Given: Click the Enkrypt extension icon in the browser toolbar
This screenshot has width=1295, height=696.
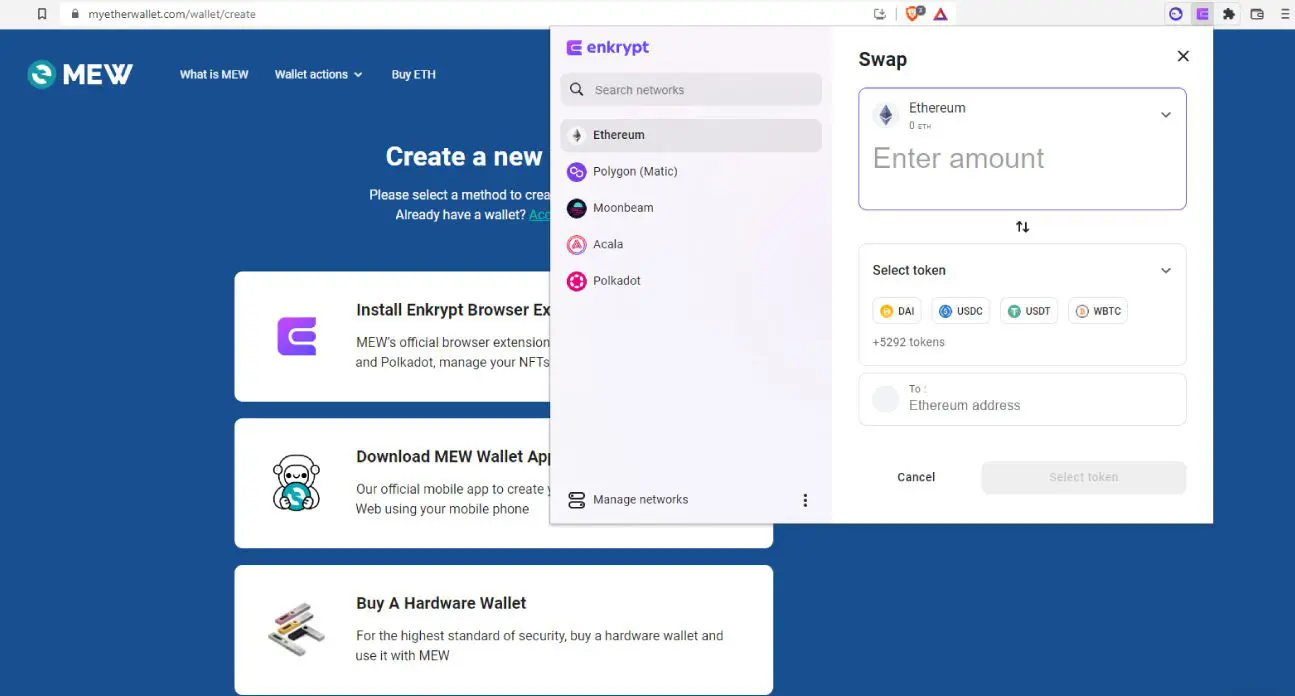Looking at the screenshot, I should [x=1203, y=14].
